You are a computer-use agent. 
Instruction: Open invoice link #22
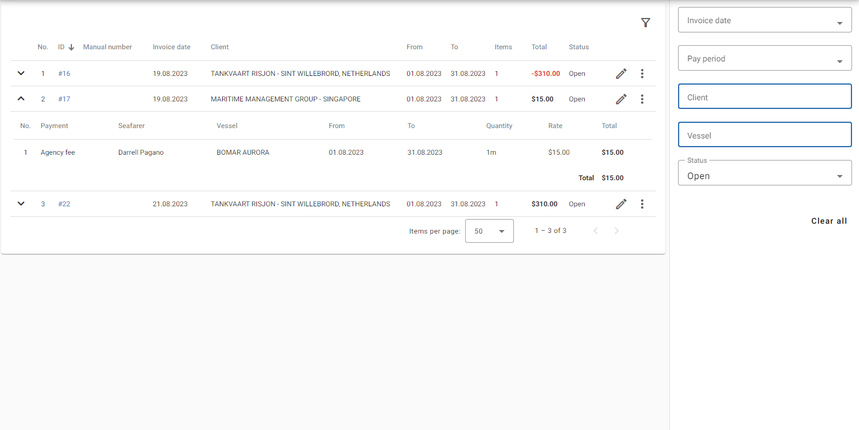[x=64, y=204]
